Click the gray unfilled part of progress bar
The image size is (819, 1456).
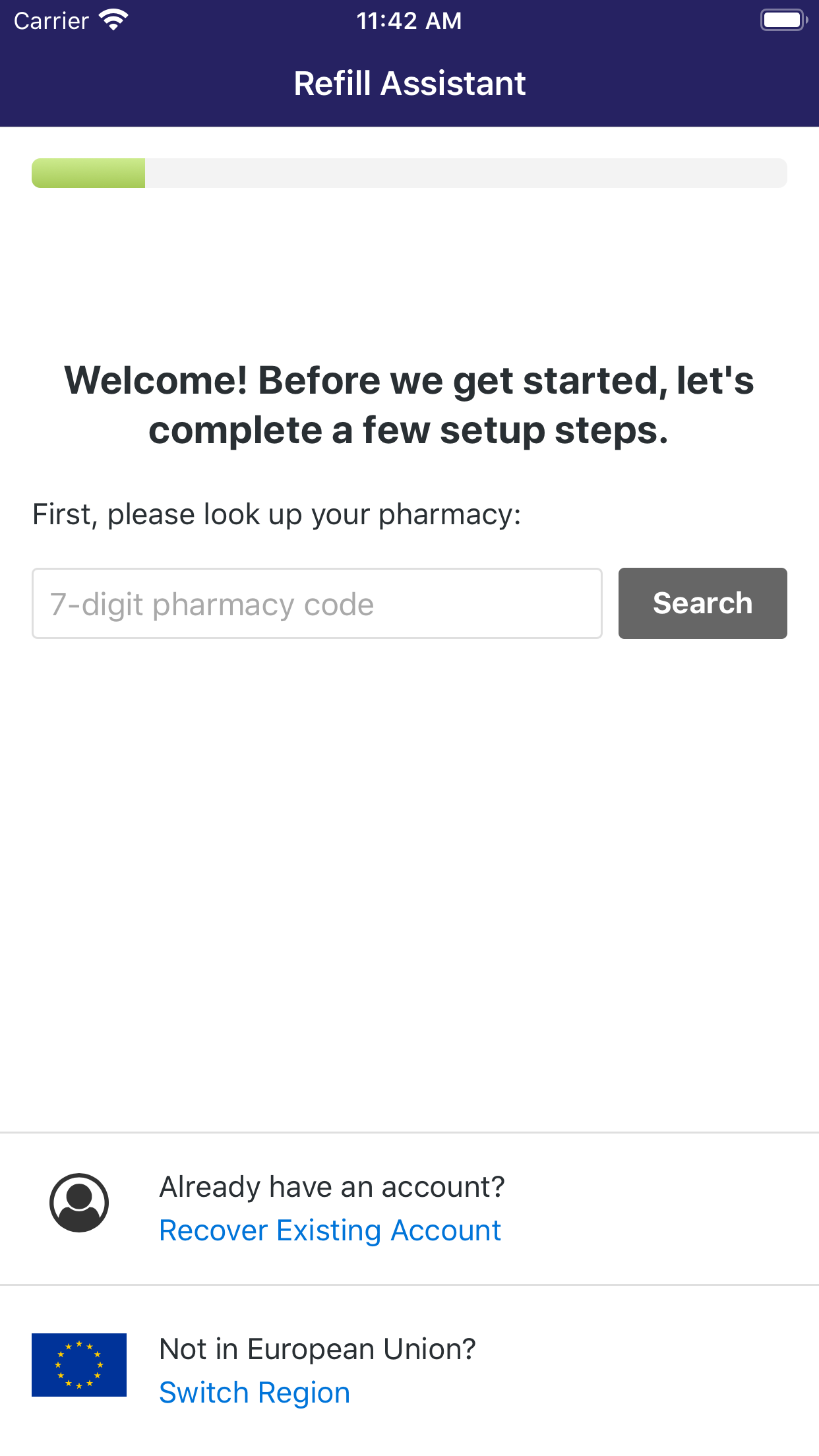pos(466,173)
